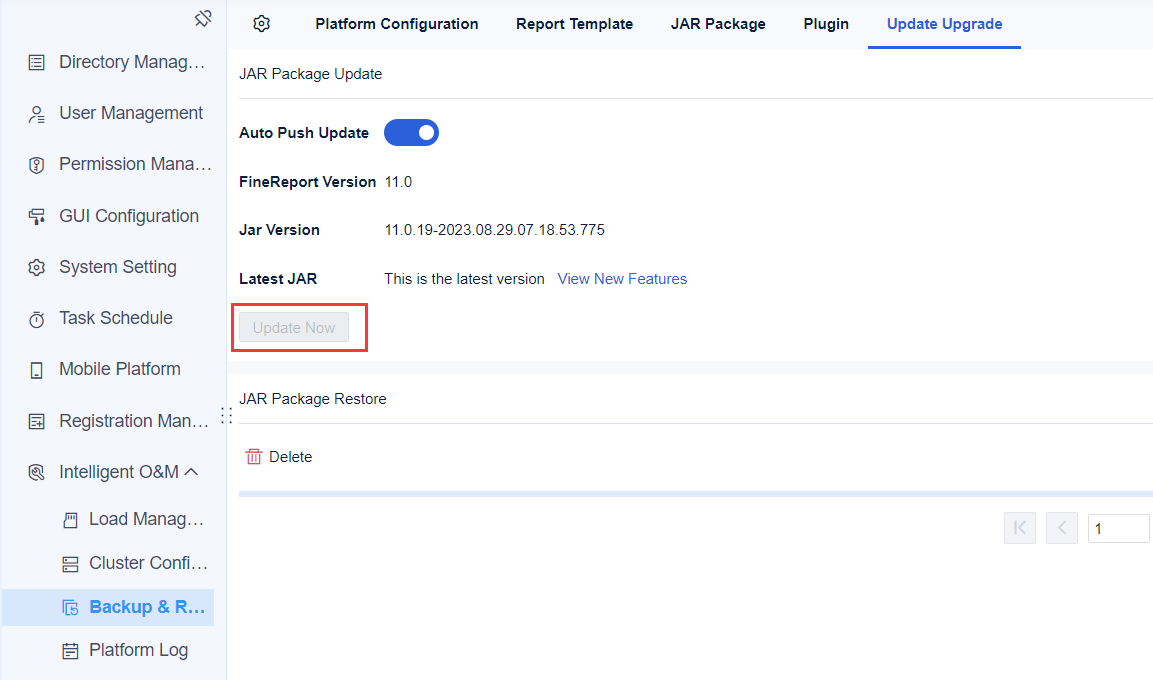This screenshot has width=1153, height=680.
Task: Select the Backup & Restore sidebar entry
Action: click(x=108, y=607)
